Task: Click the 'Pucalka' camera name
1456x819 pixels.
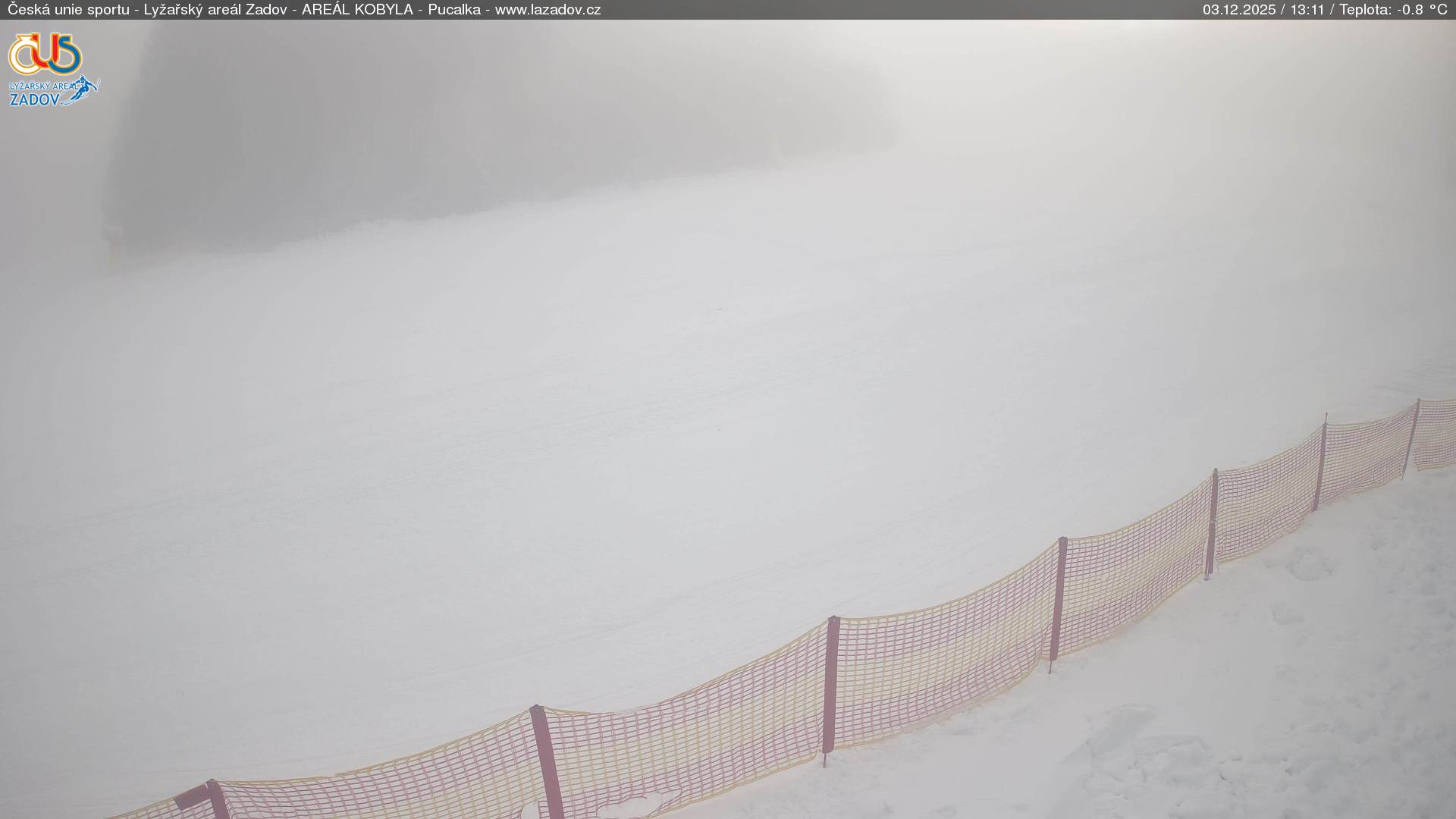Action: point(453,10)
